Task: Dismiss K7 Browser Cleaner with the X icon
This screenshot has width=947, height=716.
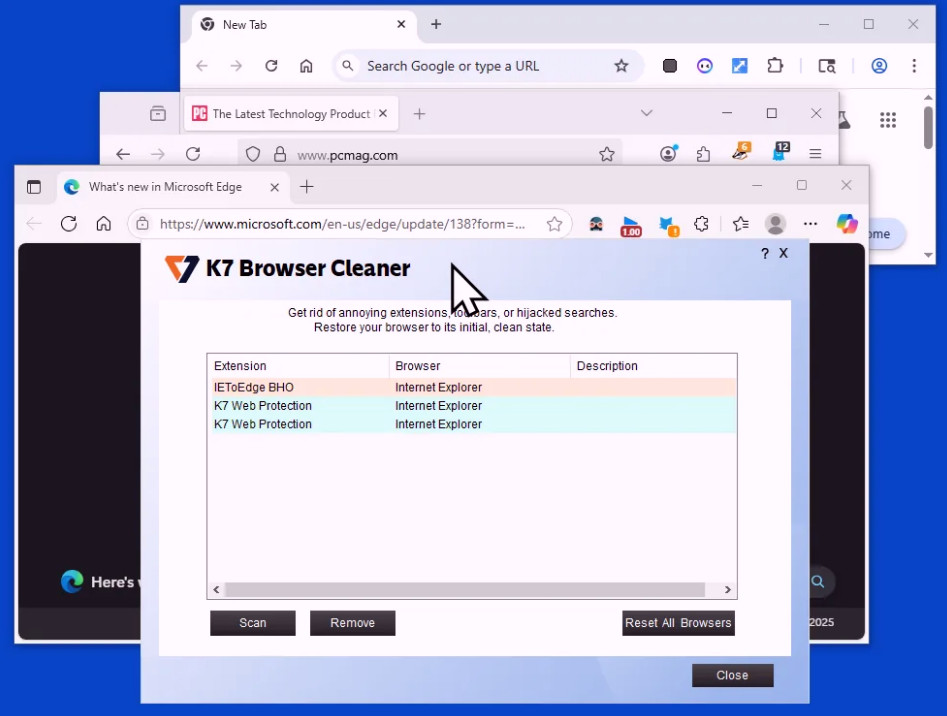Action: tap(783, 253)
